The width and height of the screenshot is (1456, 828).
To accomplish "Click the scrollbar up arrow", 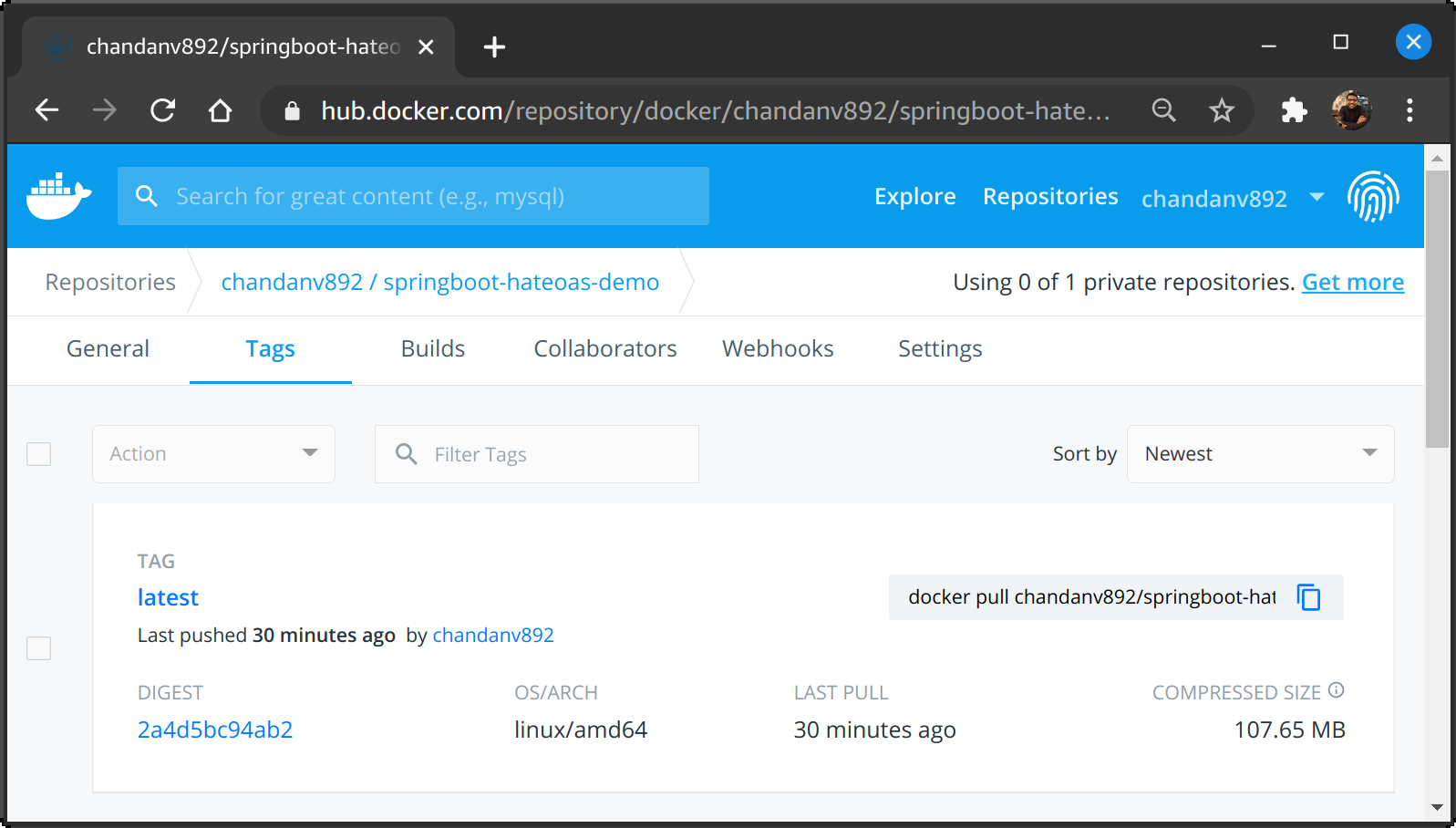I will (1437, 158).
